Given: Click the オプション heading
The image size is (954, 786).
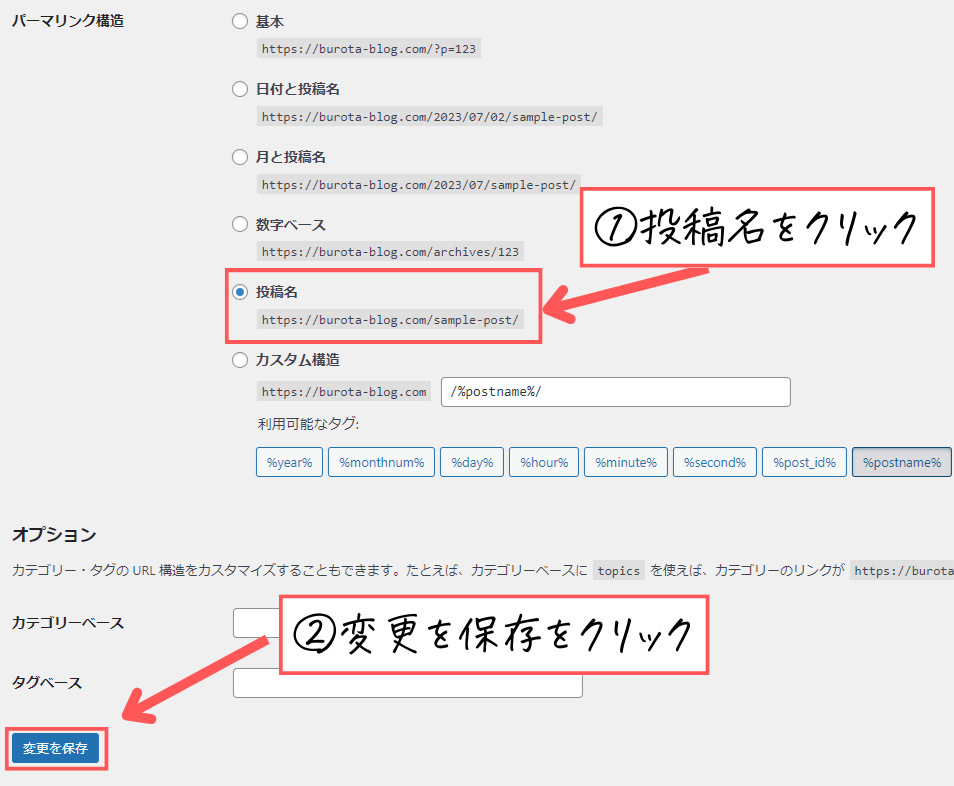Looking at the screenshot, I should coord(54,534).
